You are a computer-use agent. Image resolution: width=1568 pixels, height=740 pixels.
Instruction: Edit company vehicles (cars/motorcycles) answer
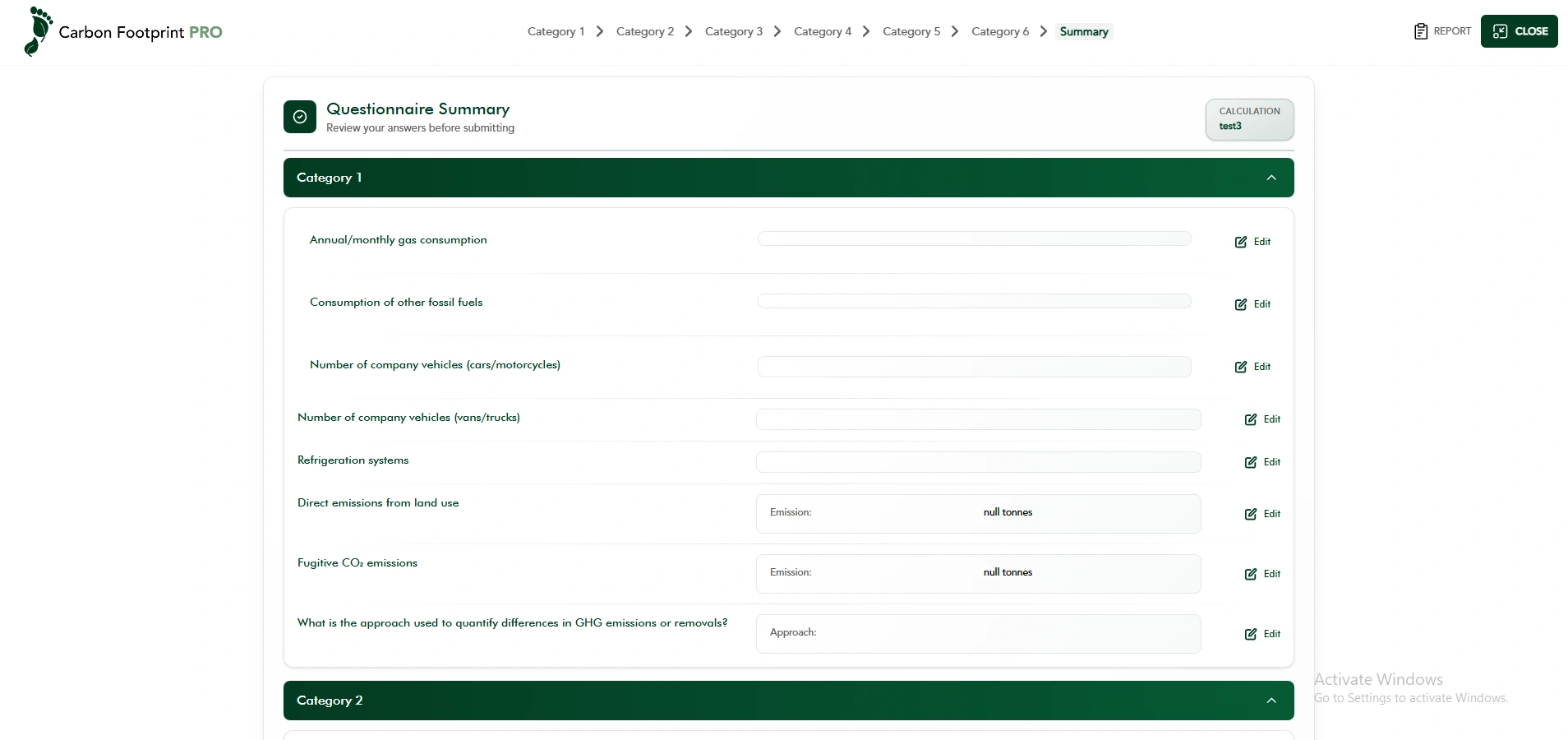point(1252,367)
